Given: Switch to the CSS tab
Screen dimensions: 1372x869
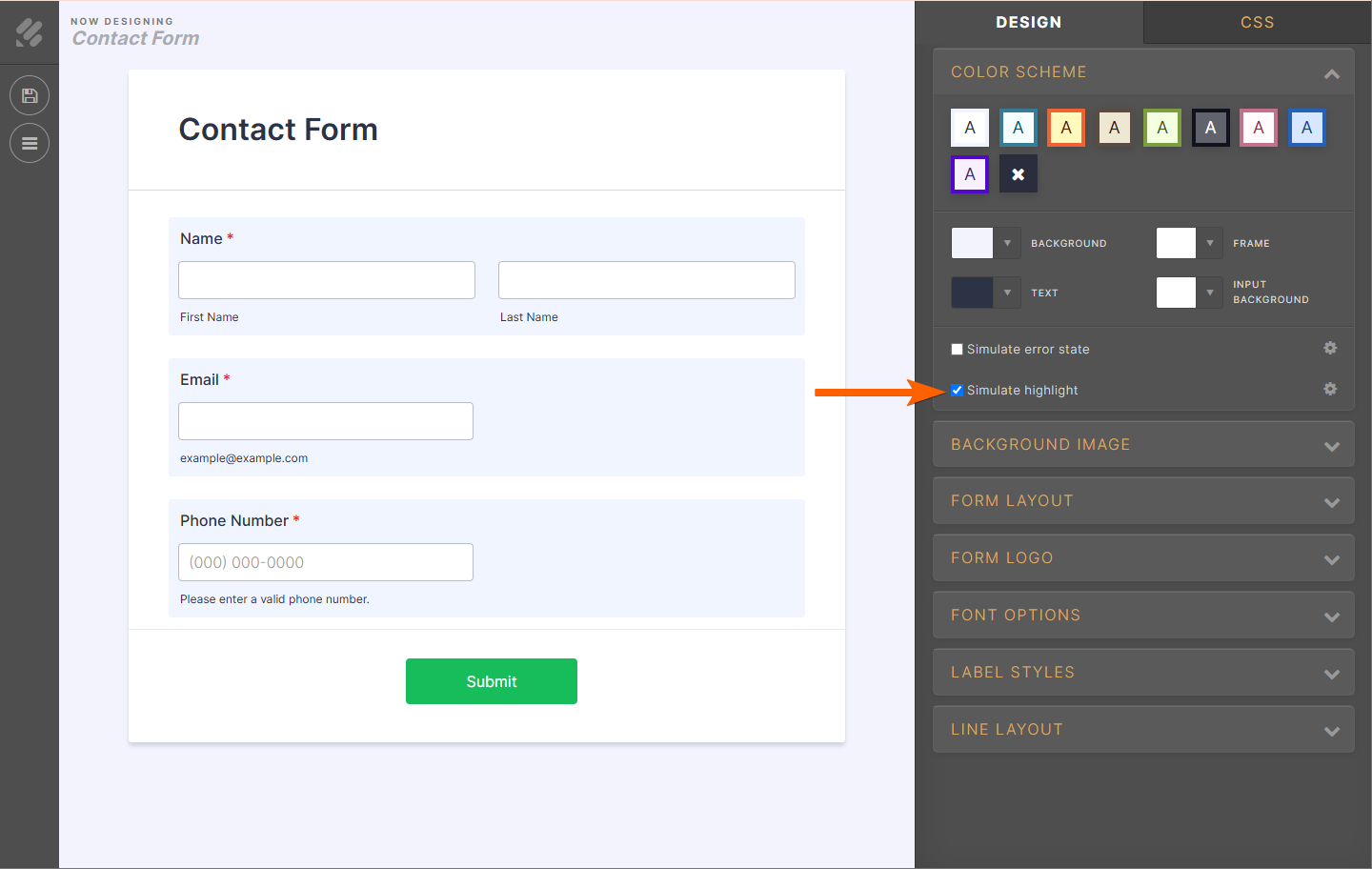Looking at the screenshot, I should point(1257,23).
